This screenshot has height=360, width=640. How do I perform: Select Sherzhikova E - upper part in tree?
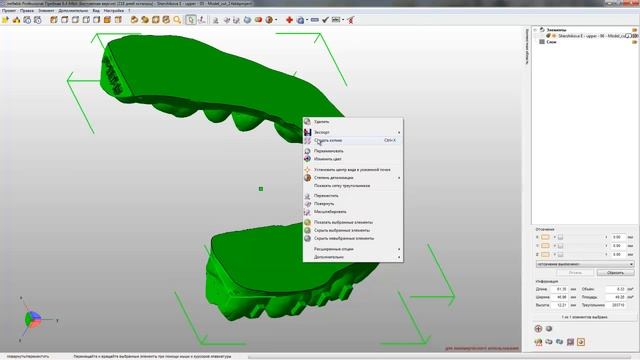591,36
